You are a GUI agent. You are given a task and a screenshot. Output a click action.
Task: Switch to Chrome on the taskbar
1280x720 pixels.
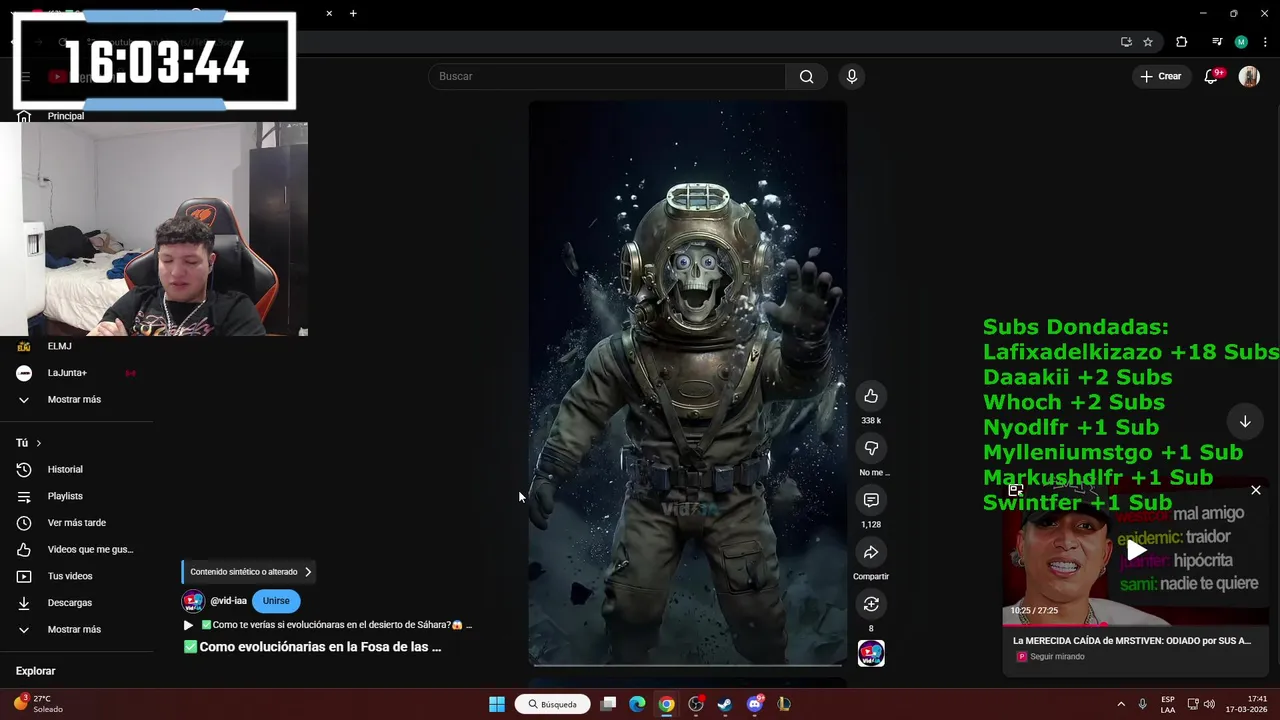tap(666, 704)
